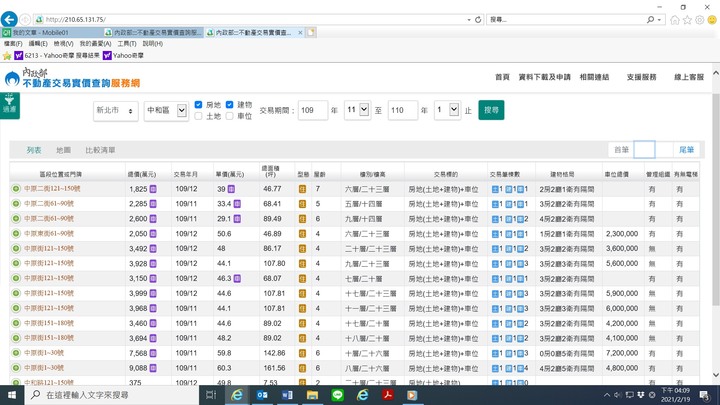This screenshot has height=405, width=720.
Task: Toggle the 建物 checkbox
Action: pyautogui.click(x=230, y=104)
